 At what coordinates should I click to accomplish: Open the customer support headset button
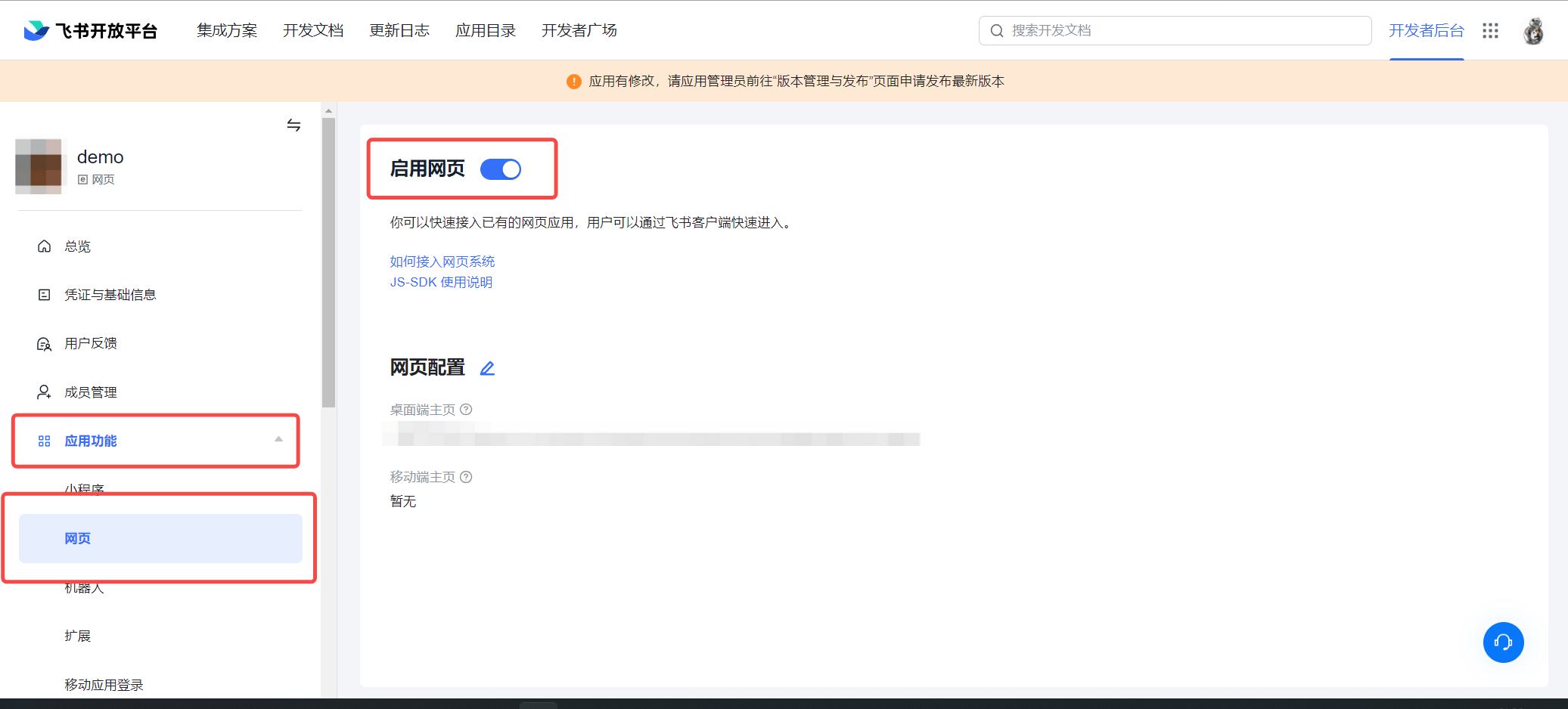click(1503, 642)
